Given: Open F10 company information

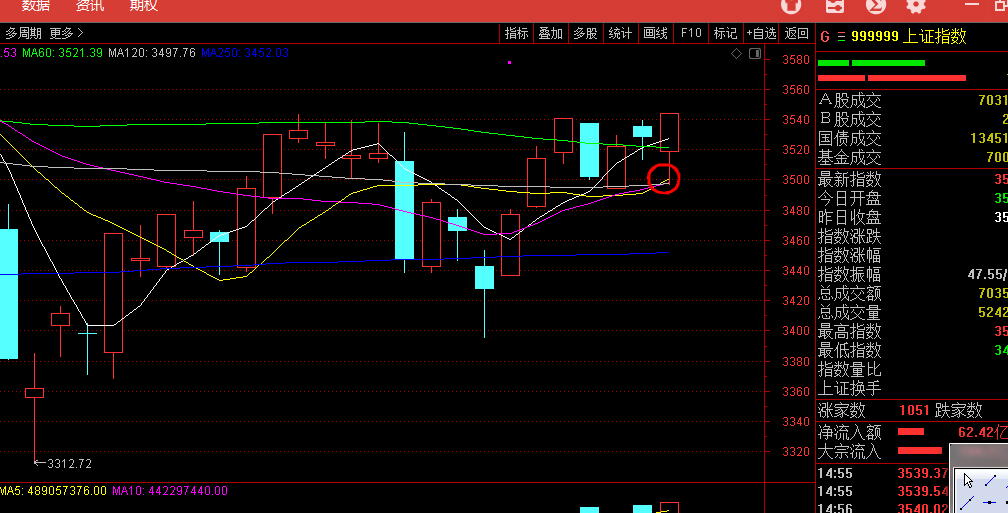Looking at the screenshot, I should point(691,33).
